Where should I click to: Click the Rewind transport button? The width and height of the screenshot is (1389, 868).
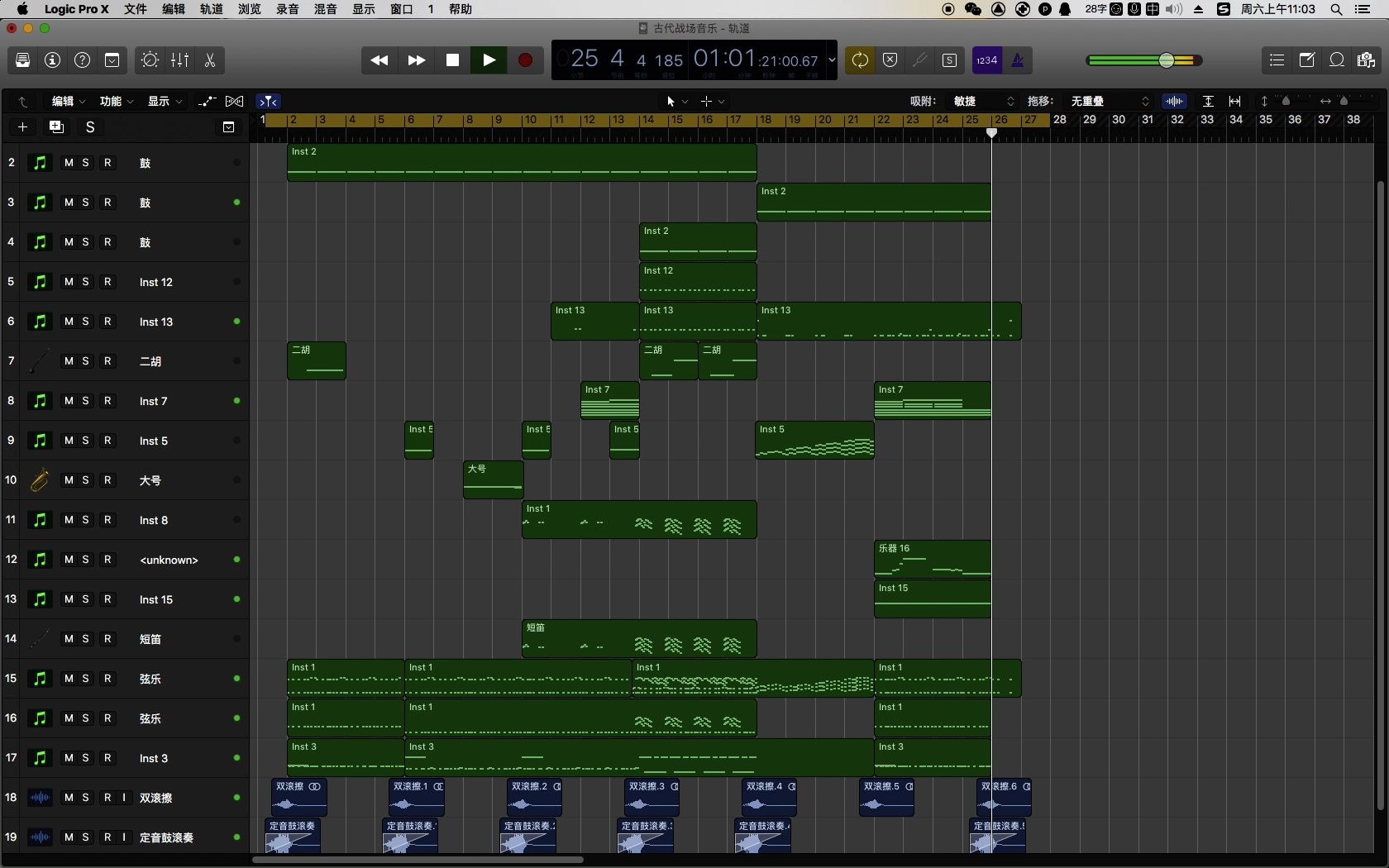tap(379, 60)
